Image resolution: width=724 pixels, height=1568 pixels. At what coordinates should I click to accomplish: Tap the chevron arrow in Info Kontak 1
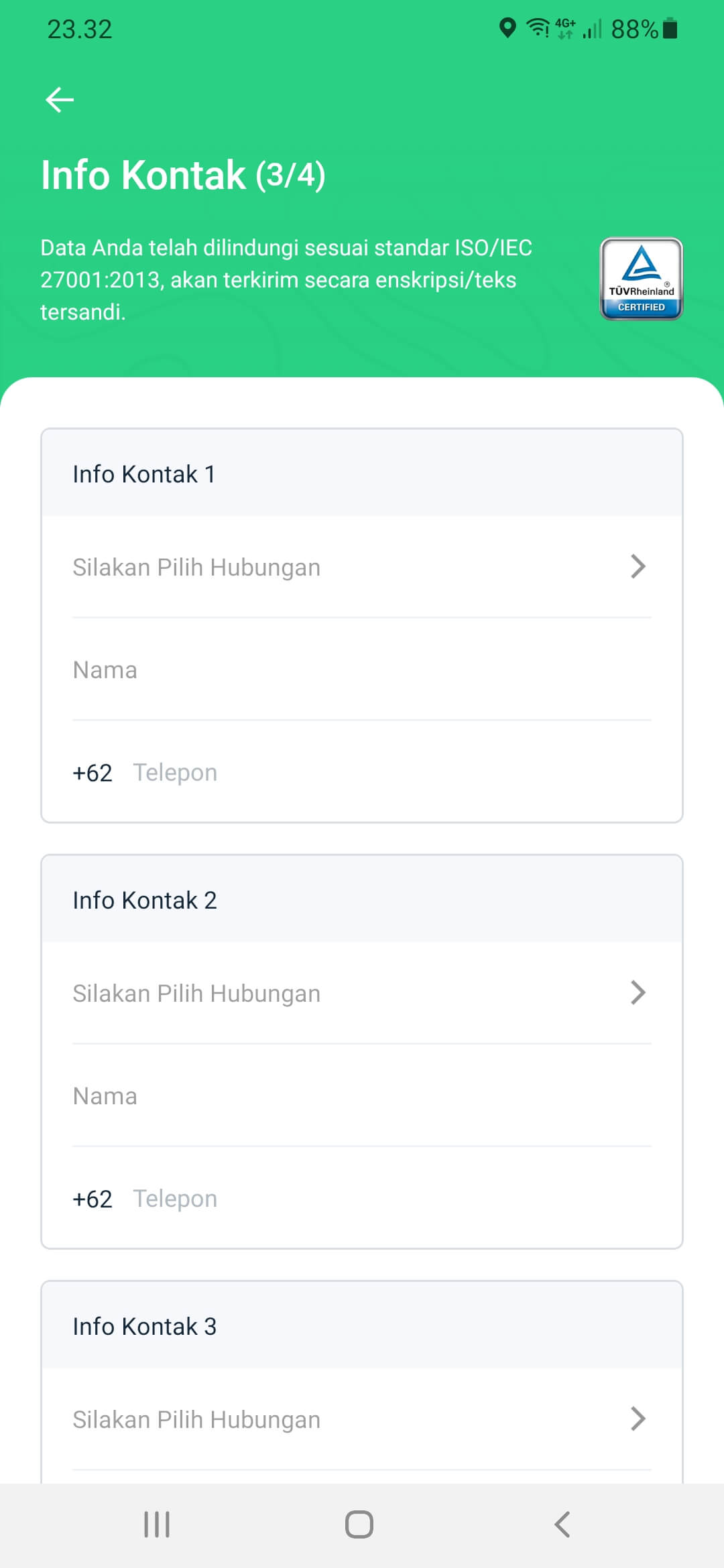[638, 567]
